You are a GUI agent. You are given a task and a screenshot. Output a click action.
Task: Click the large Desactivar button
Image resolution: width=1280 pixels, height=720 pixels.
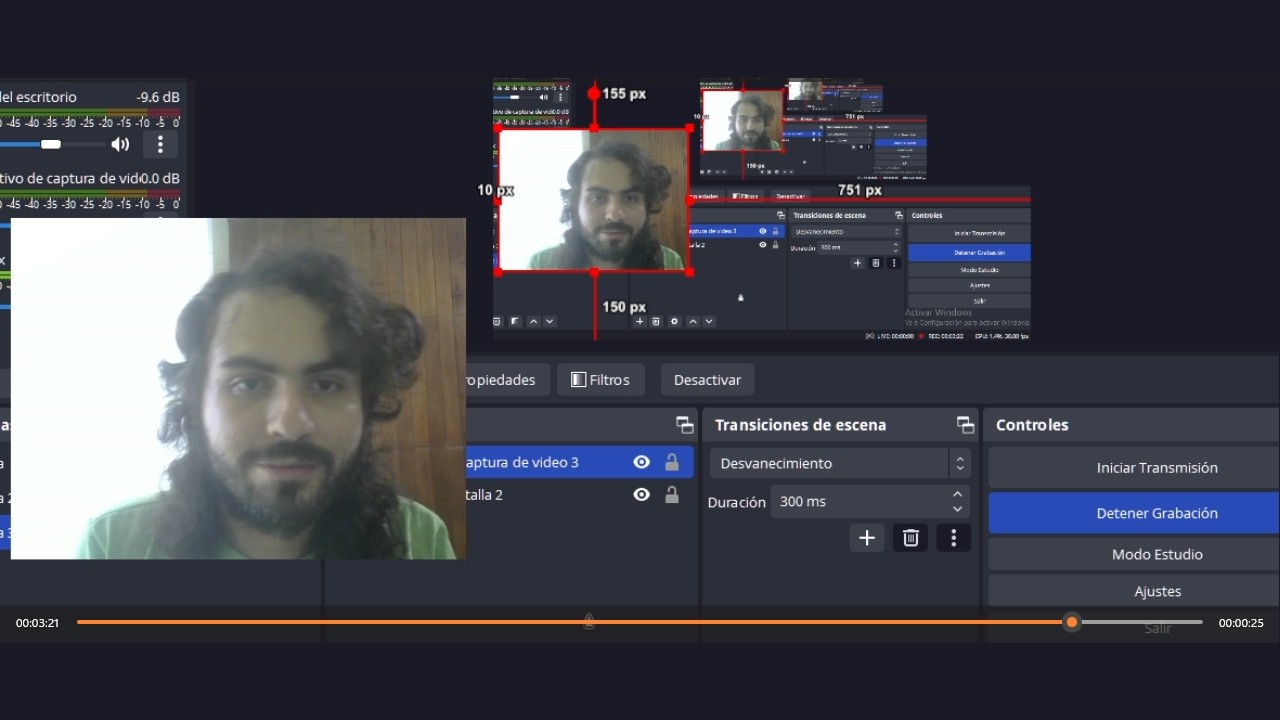pos(707,380)
